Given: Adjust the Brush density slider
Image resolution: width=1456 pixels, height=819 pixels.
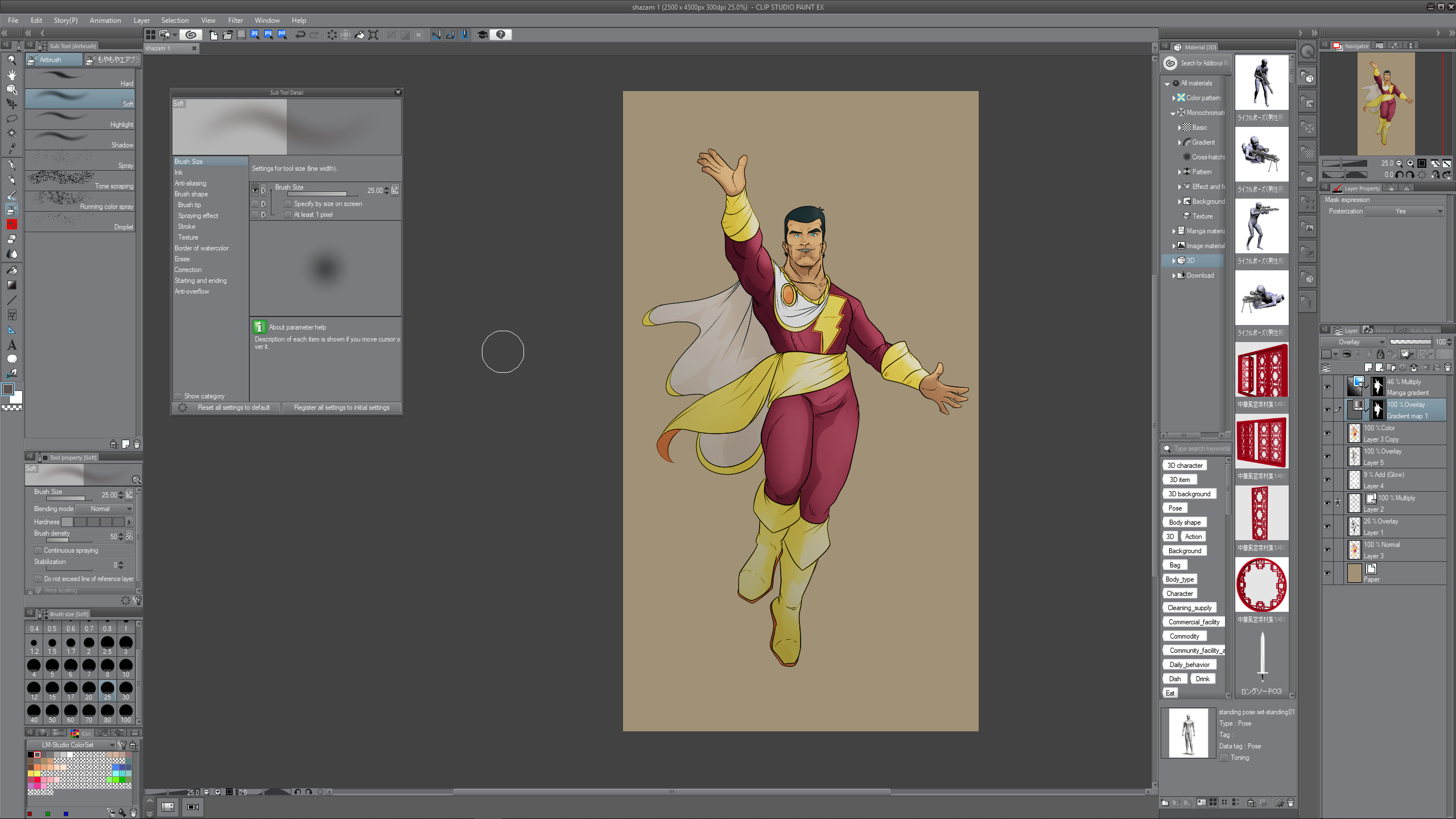Looking at the screenshot, I should click(x=68, y=540).
